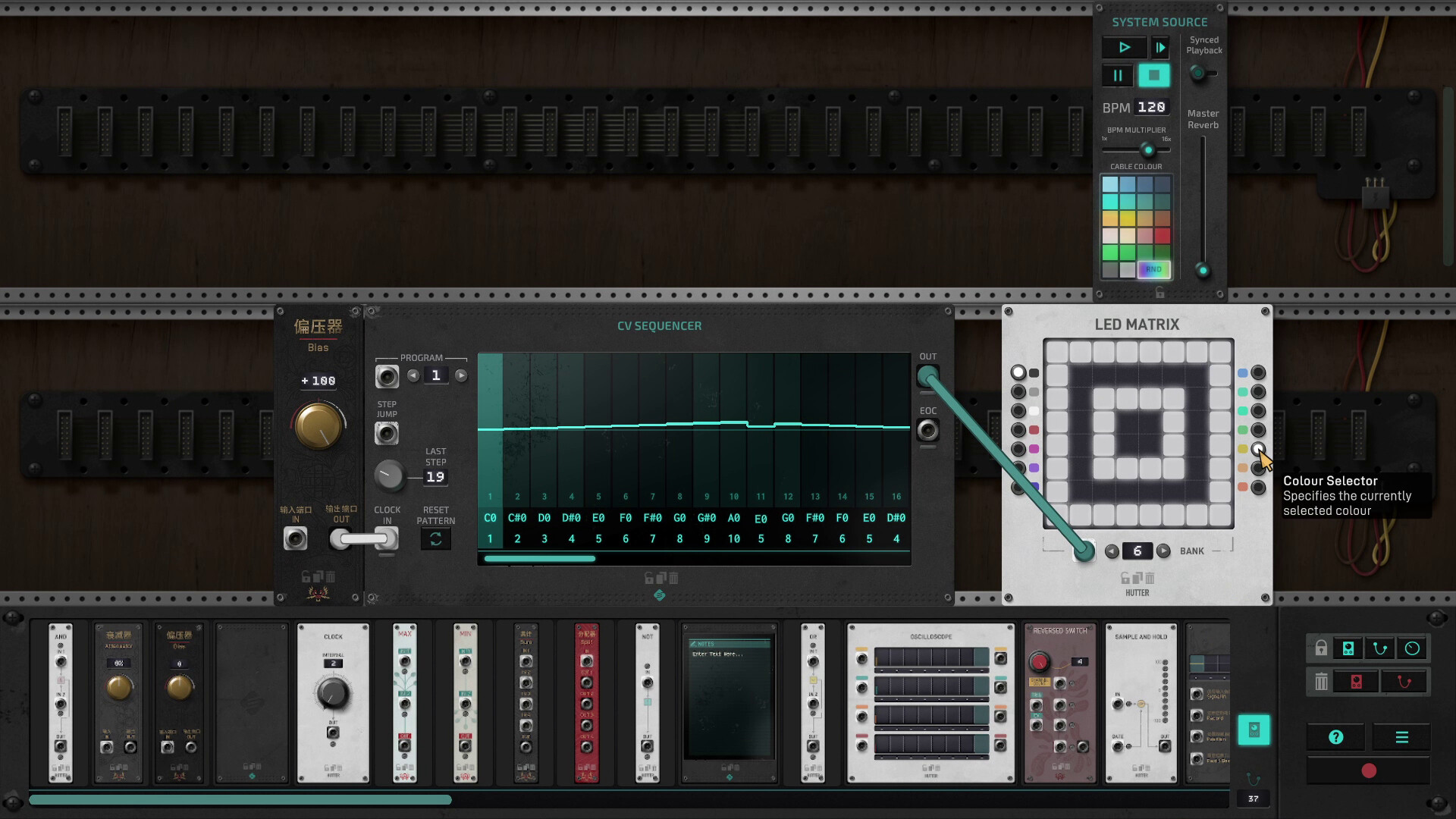The height and width of the screenshot is (819, 1456).
Task: Click the next Bank arrow on LED Matrix
Action: 1162,551
